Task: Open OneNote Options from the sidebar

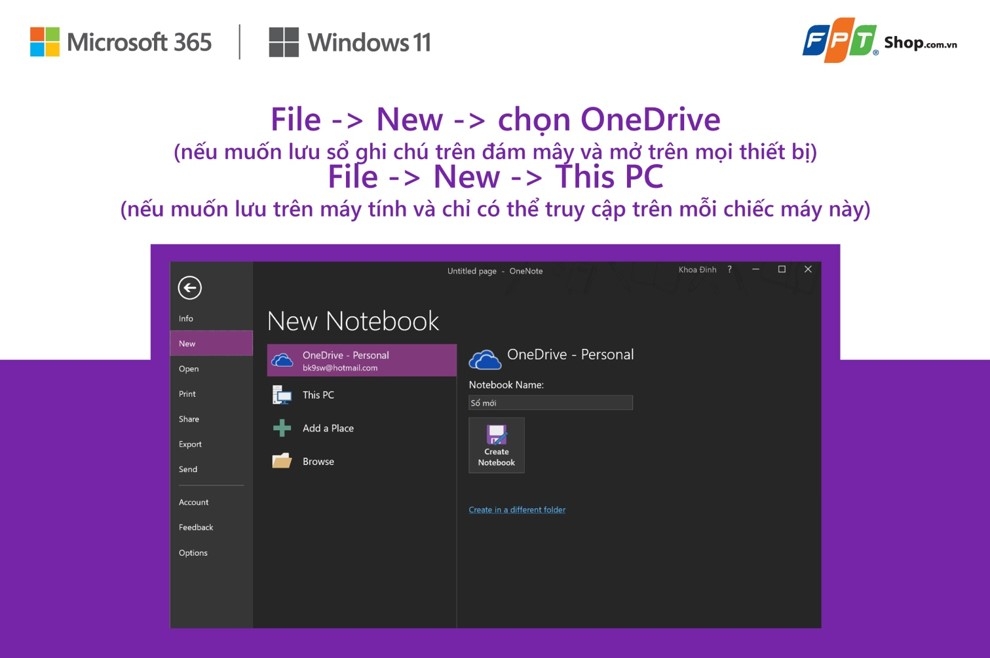Action: coord(192,552)
